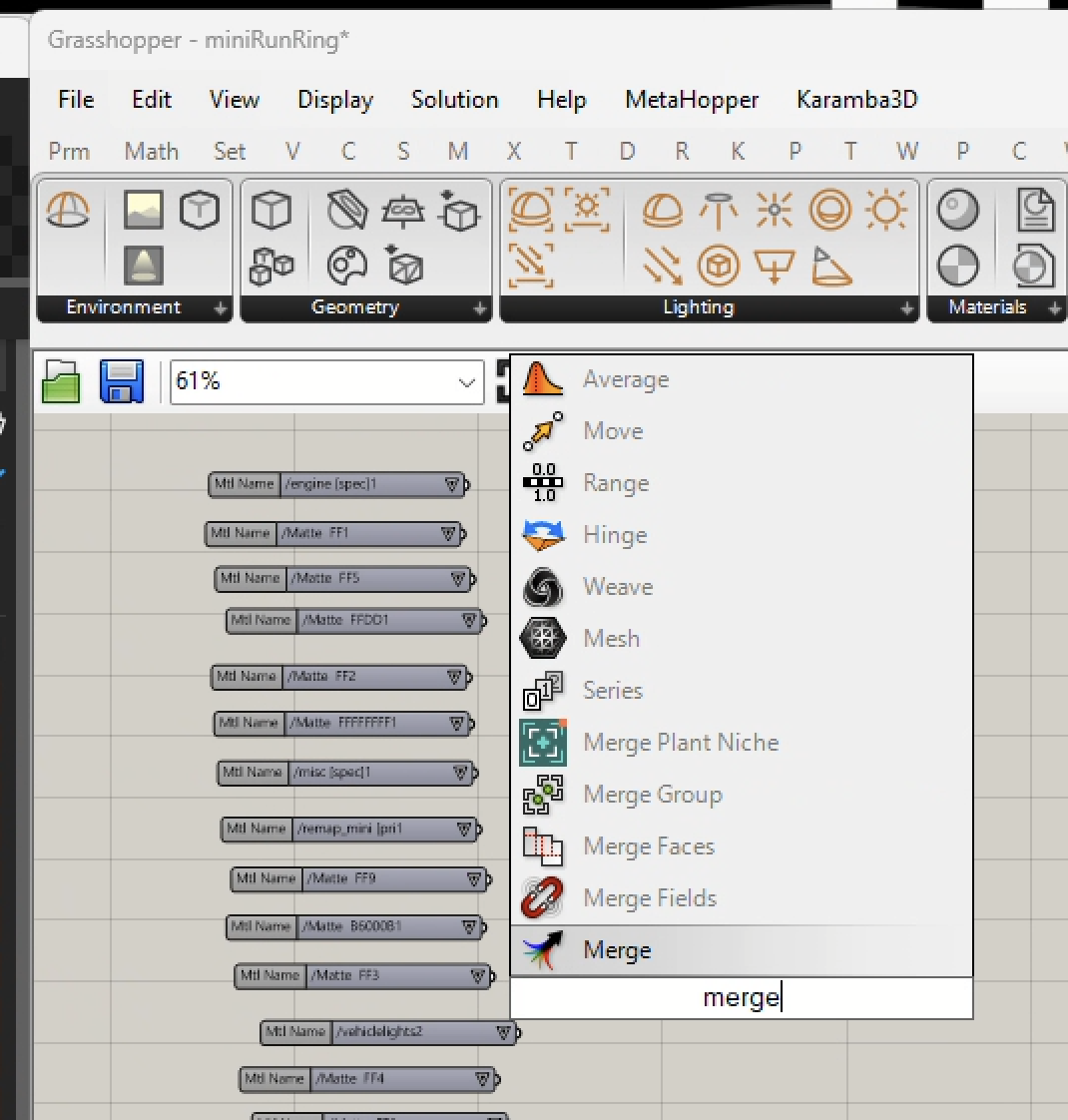Click the grey sphere material icon
Image resolution: width=1068 pixels, height=1120 pixels.
957,210
